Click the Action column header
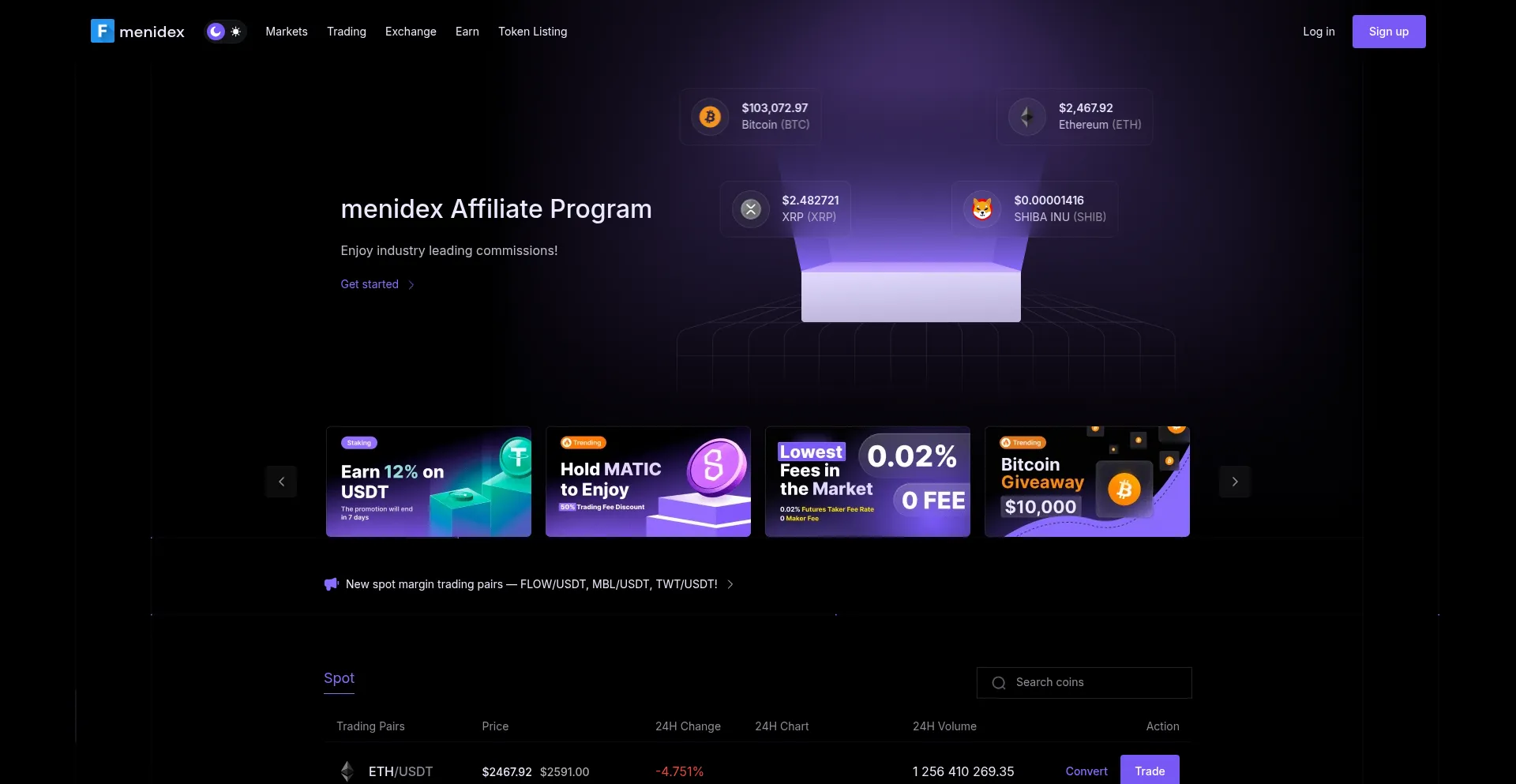The image size is (1516, 784). (x=1163, y=726)
